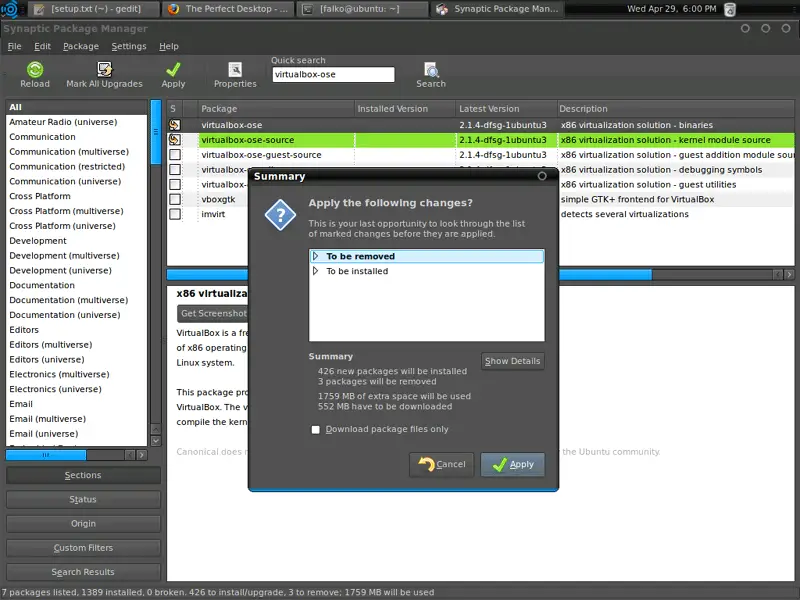Screen dimensions: 800x600
Task: Click the green Apply checkmark in toolbar
Action: (174, 70)
